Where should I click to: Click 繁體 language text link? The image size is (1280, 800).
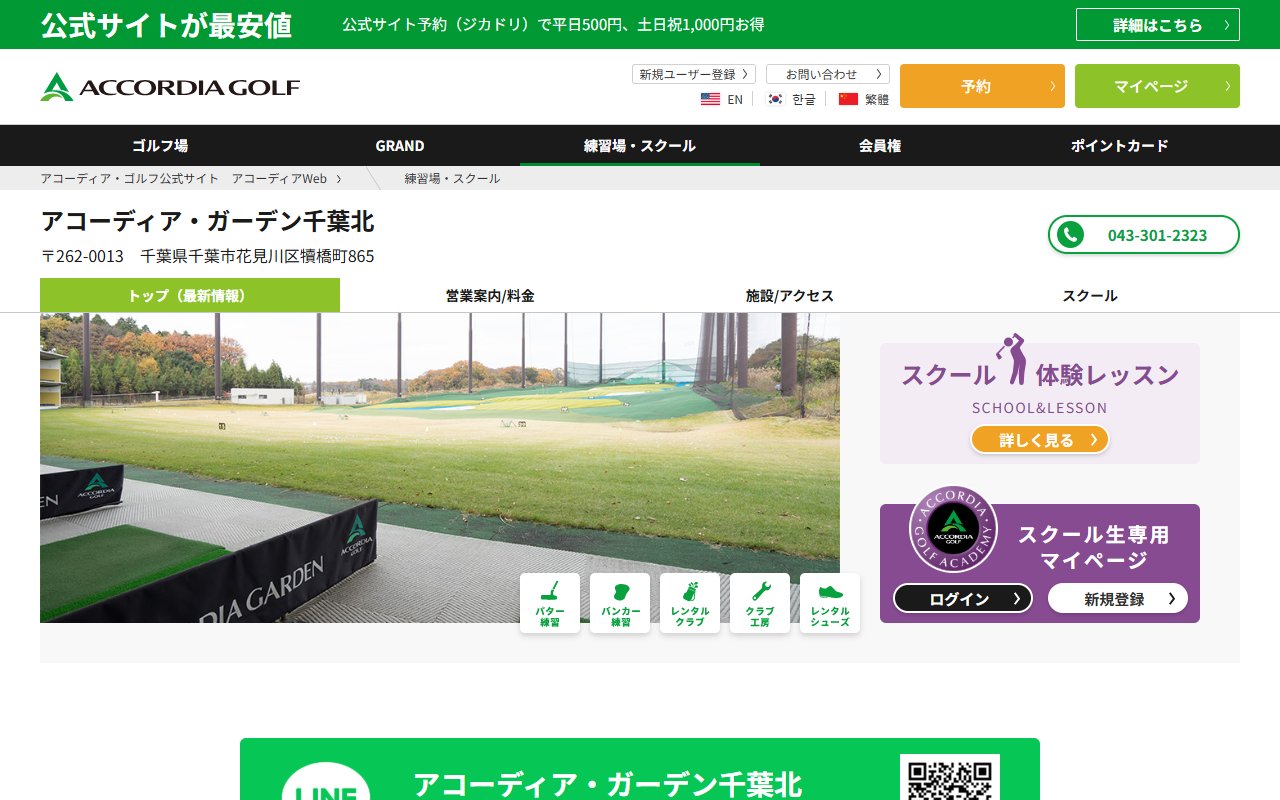coord(877,99)
